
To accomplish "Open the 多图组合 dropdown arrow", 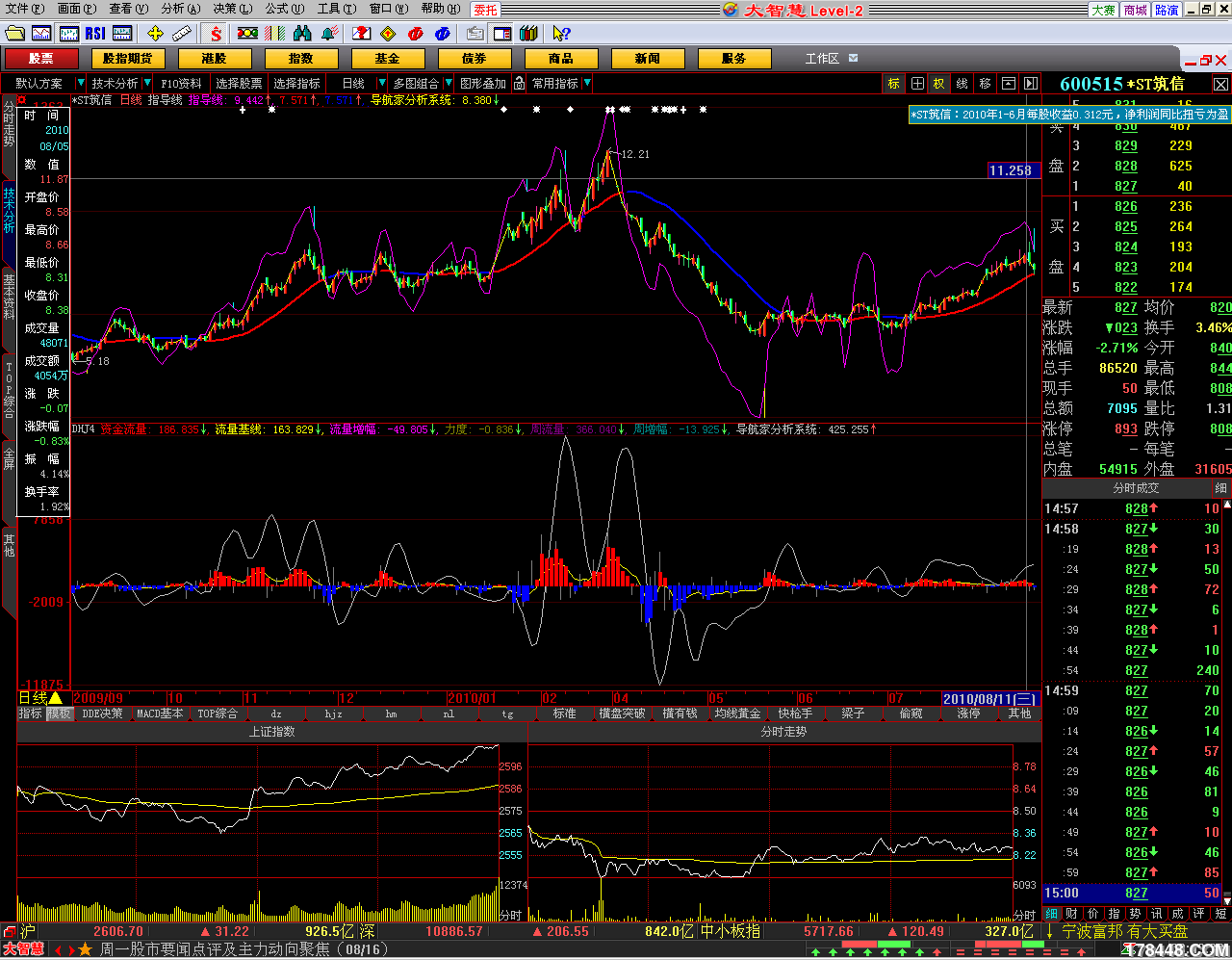I will [x=447, y=84].
